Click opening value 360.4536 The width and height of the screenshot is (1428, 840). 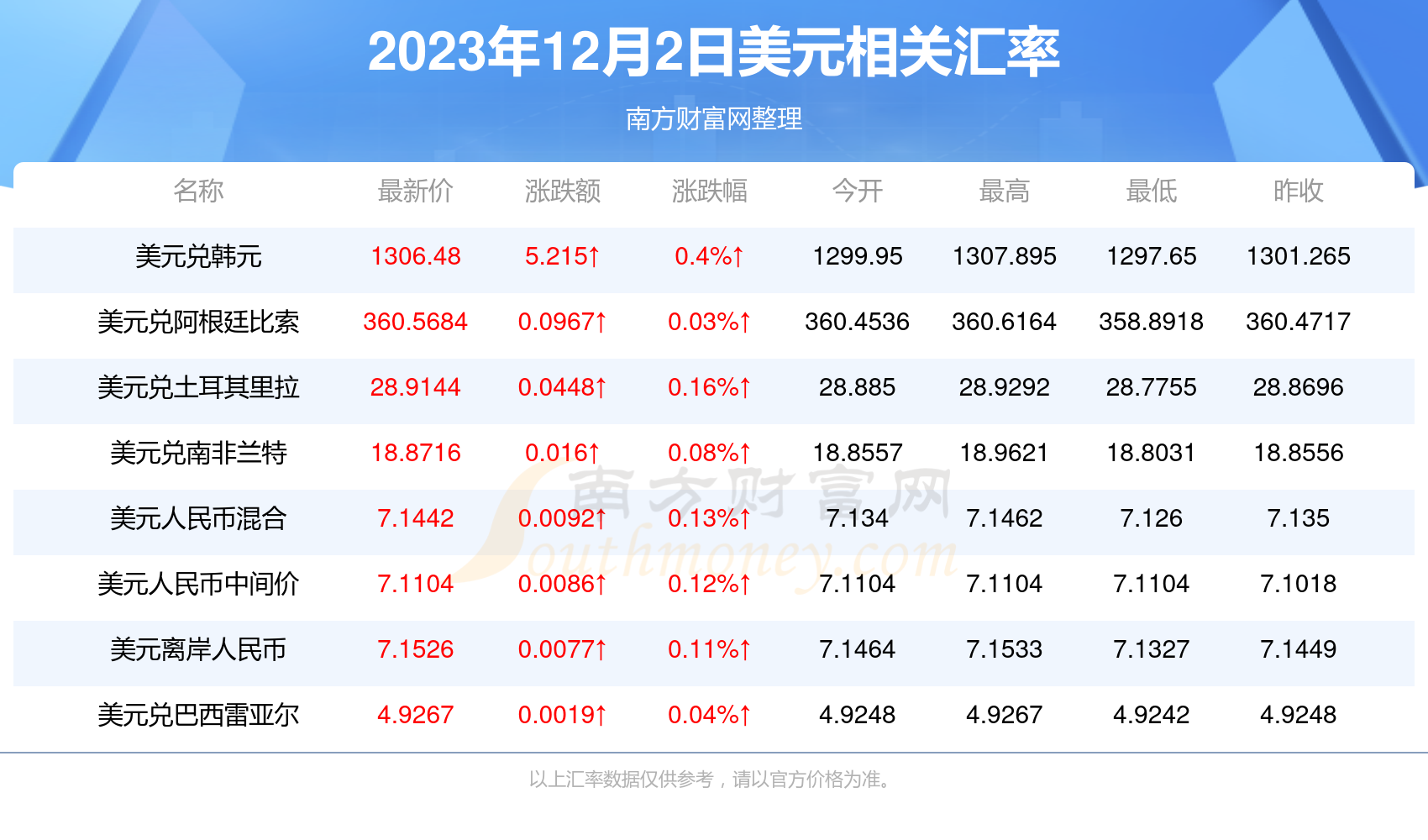click(x=858, y=322)
